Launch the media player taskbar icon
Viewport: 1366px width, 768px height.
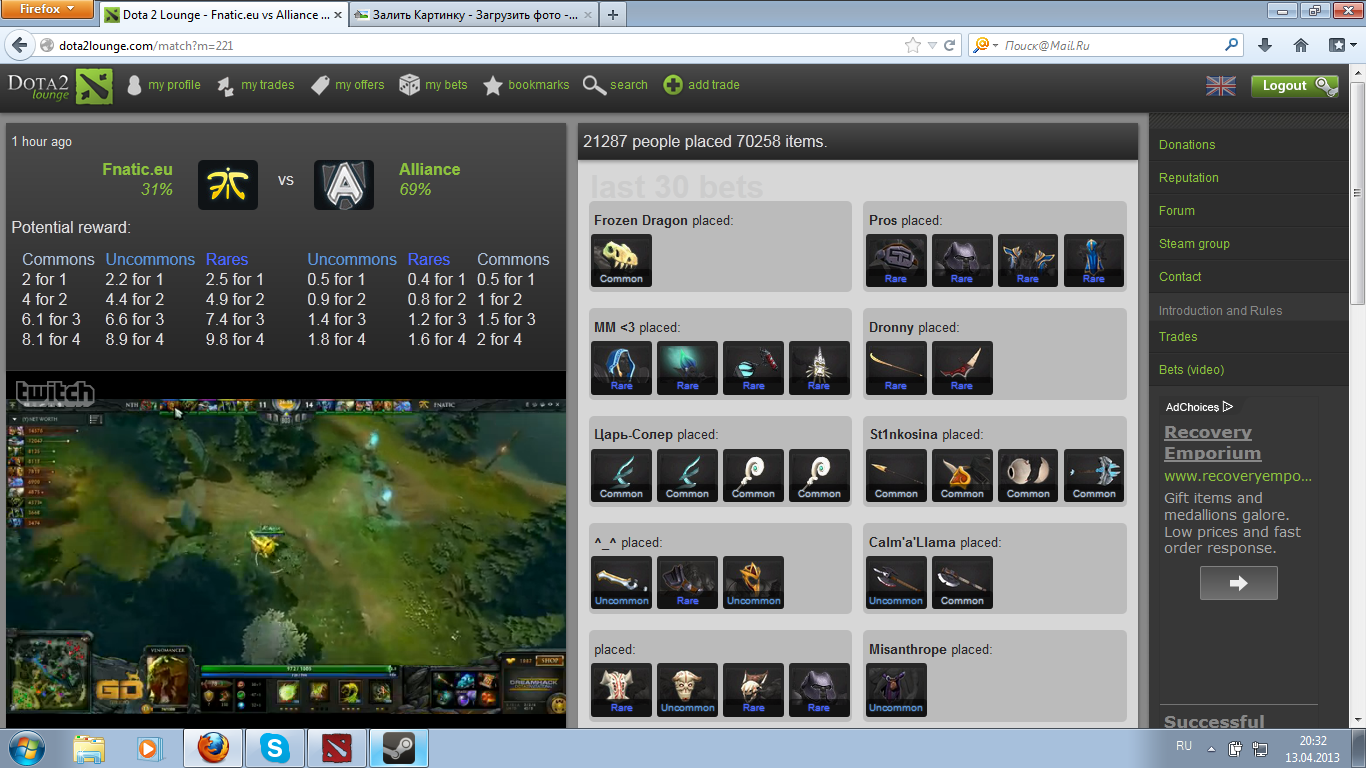coord(151,748)
